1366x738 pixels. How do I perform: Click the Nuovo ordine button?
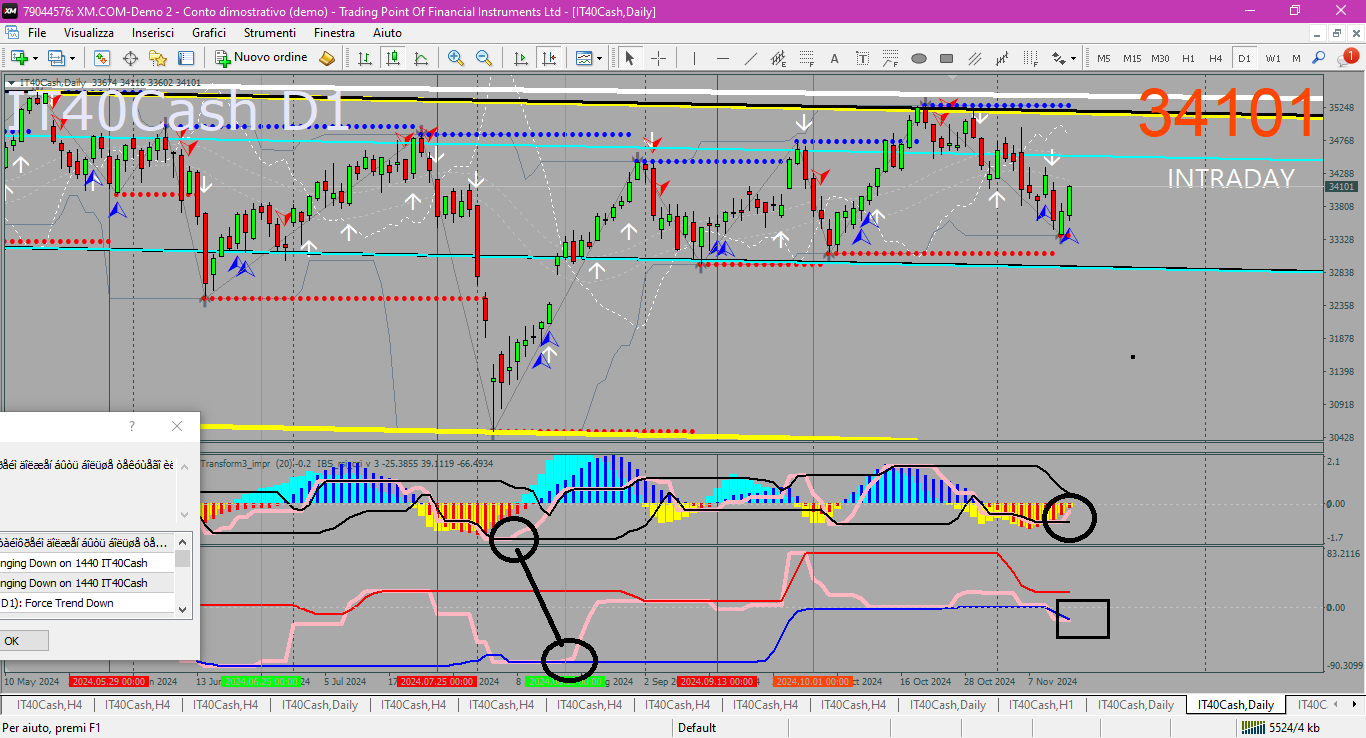point(262,58)
